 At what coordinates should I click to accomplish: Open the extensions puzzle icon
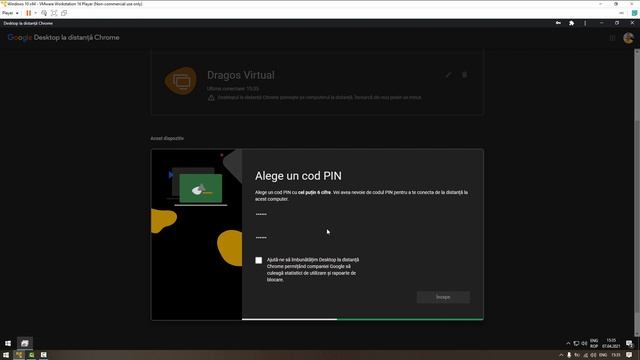point(571,23)
